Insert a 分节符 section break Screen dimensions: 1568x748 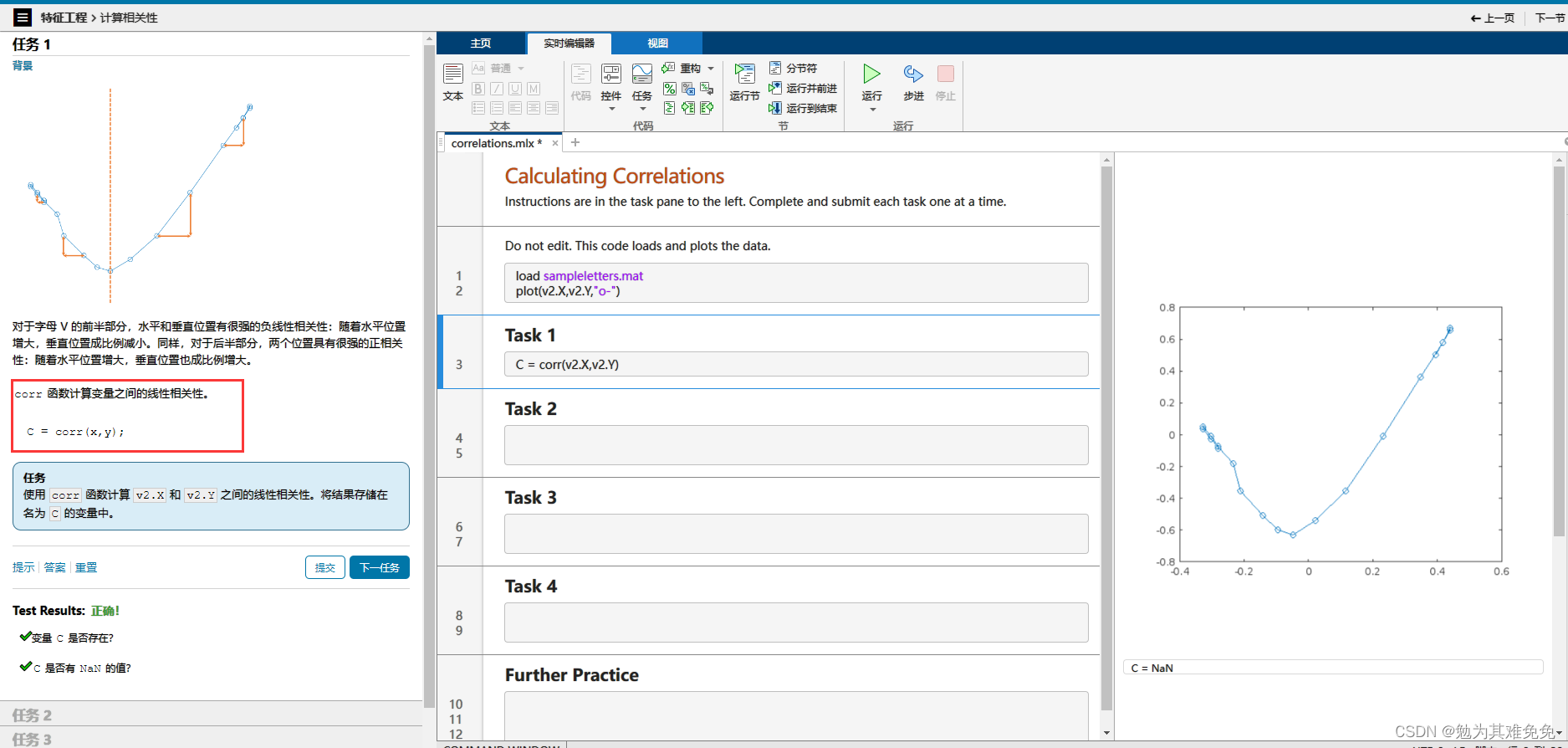pos(793,69)
